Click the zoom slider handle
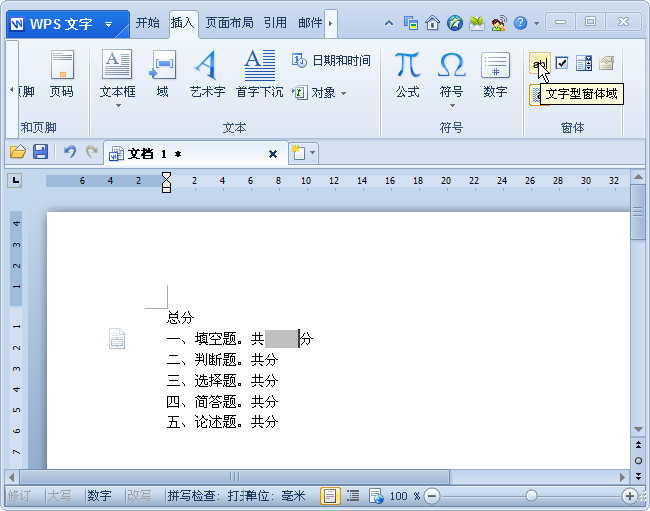This screenshot has width=650, height=511. [532, 496]
